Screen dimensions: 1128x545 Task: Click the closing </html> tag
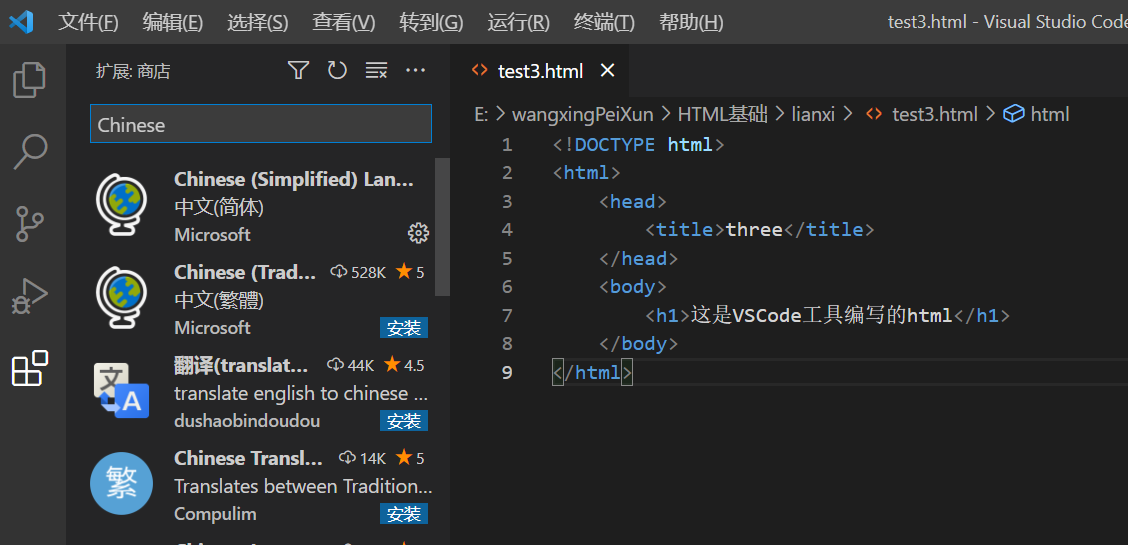pyautogui.click(x=592, y=372)
